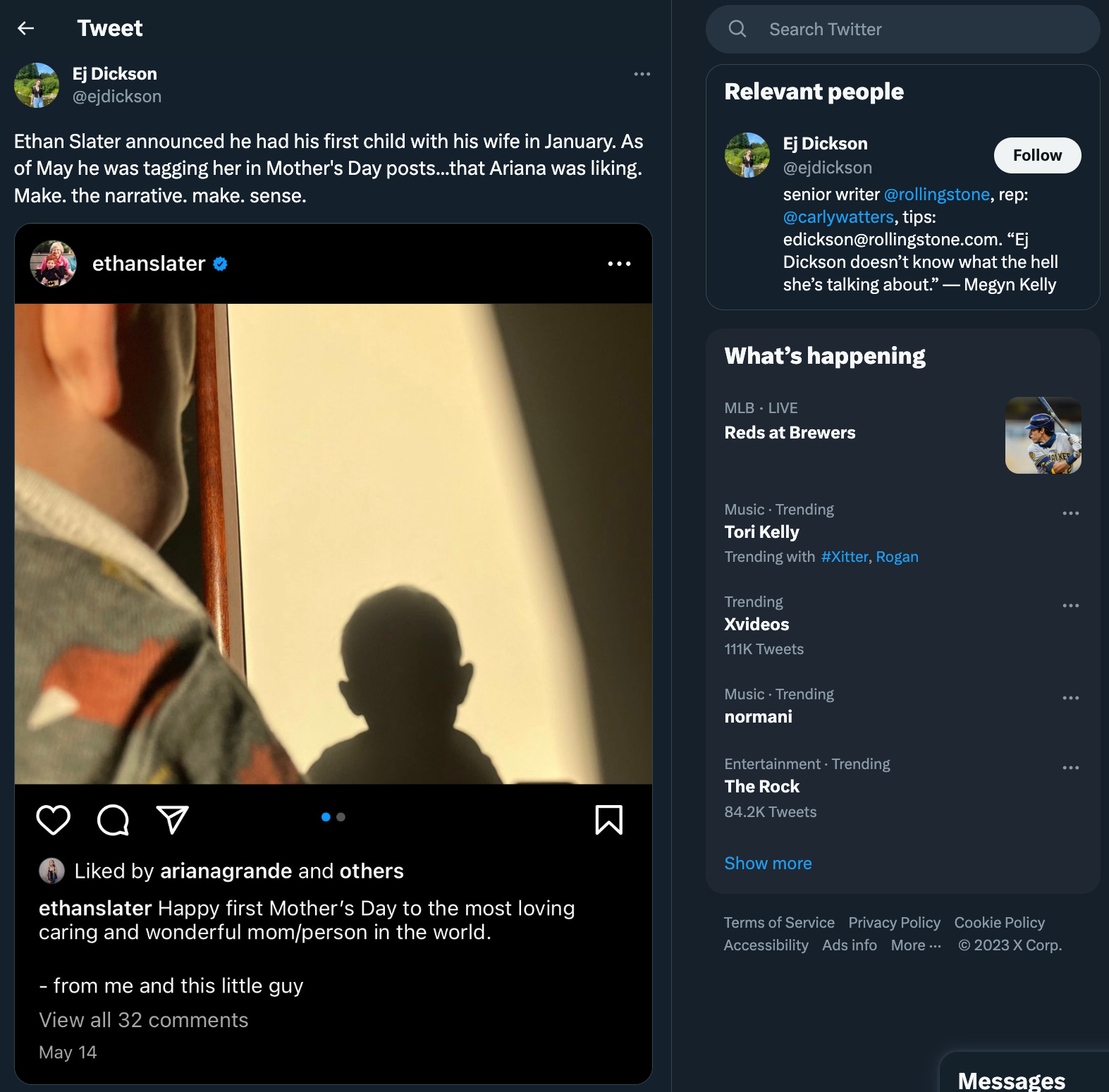Open the #Xitter hashtag link
The width and height of the screenshot is (1109, 1092).
pos(845,557)
